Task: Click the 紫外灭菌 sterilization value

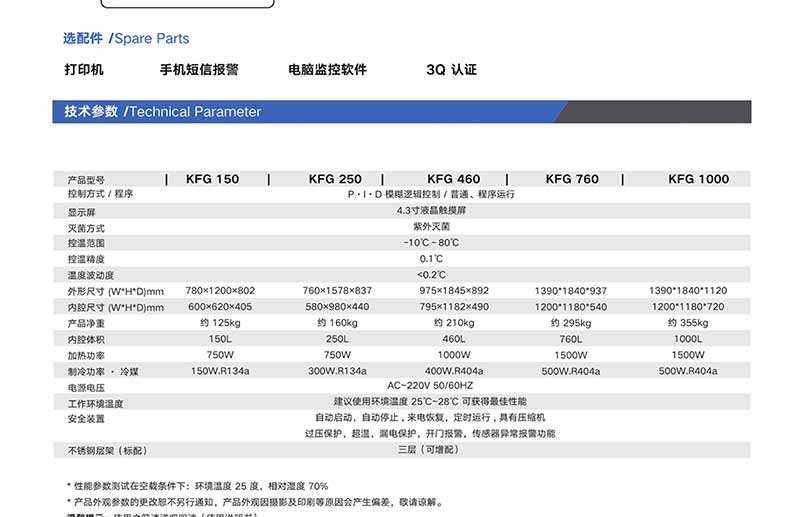Action: tap(431, 227)
